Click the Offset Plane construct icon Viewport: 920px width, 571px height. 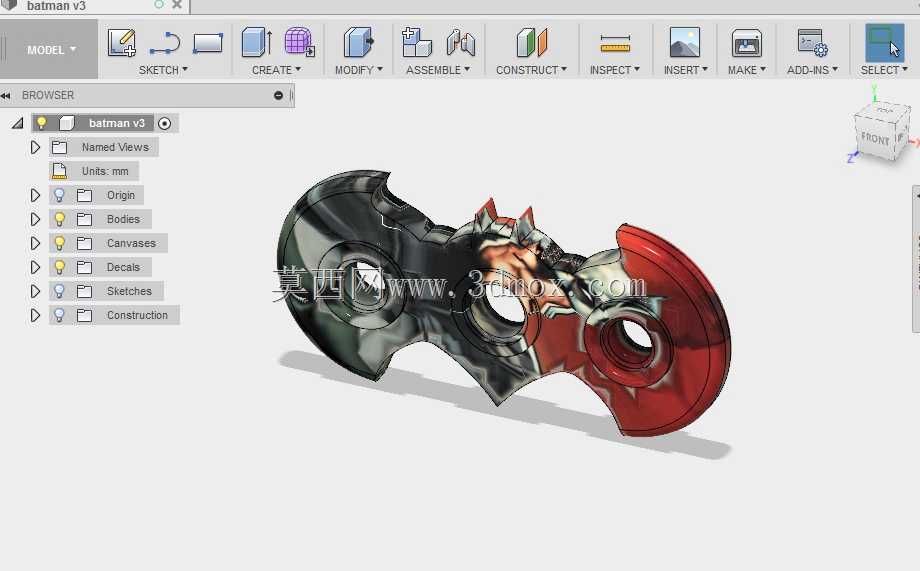coord(532,42)
